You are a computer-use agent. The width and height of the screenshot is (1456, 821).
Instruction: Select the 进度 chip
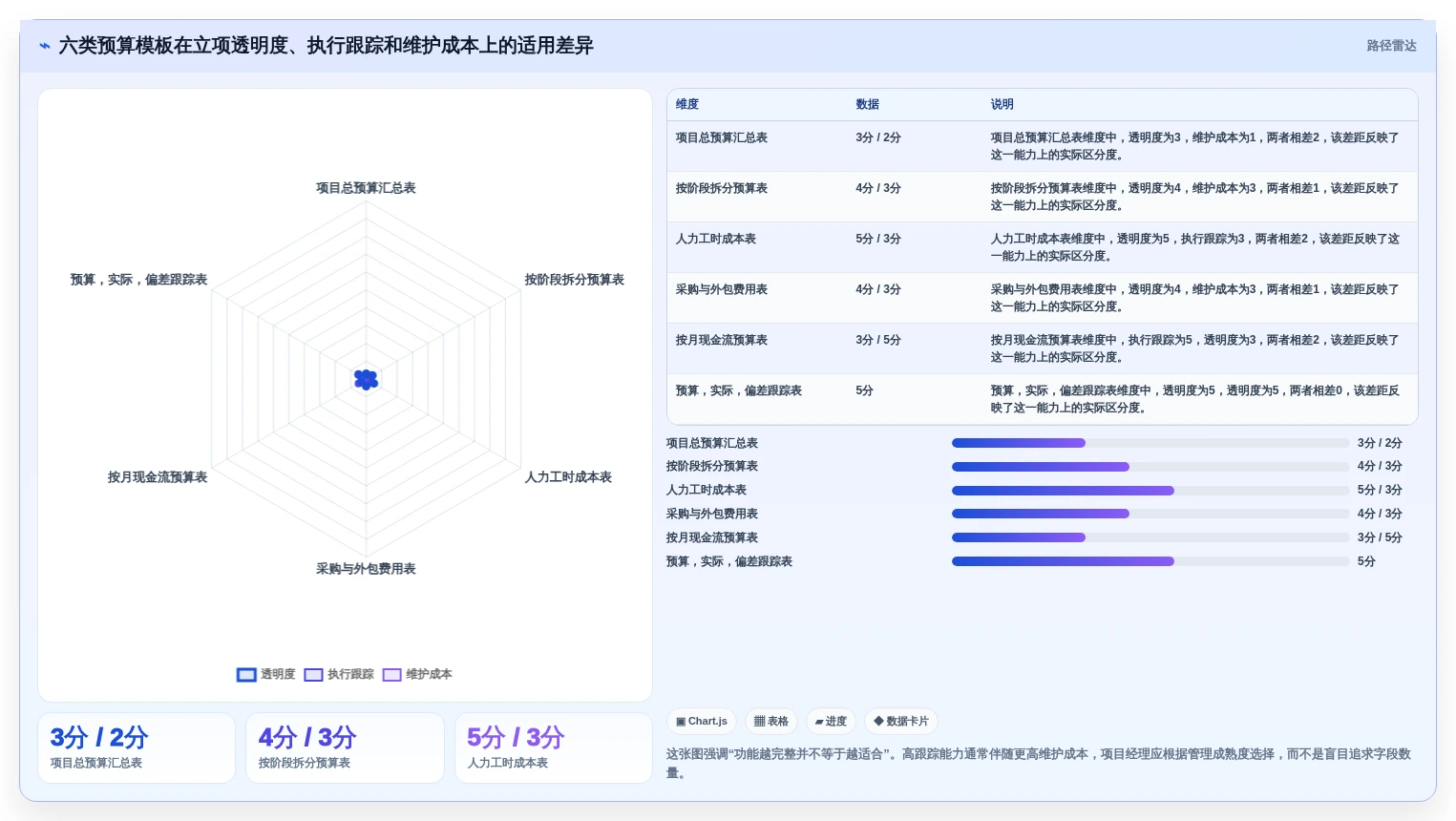point(831,721)
